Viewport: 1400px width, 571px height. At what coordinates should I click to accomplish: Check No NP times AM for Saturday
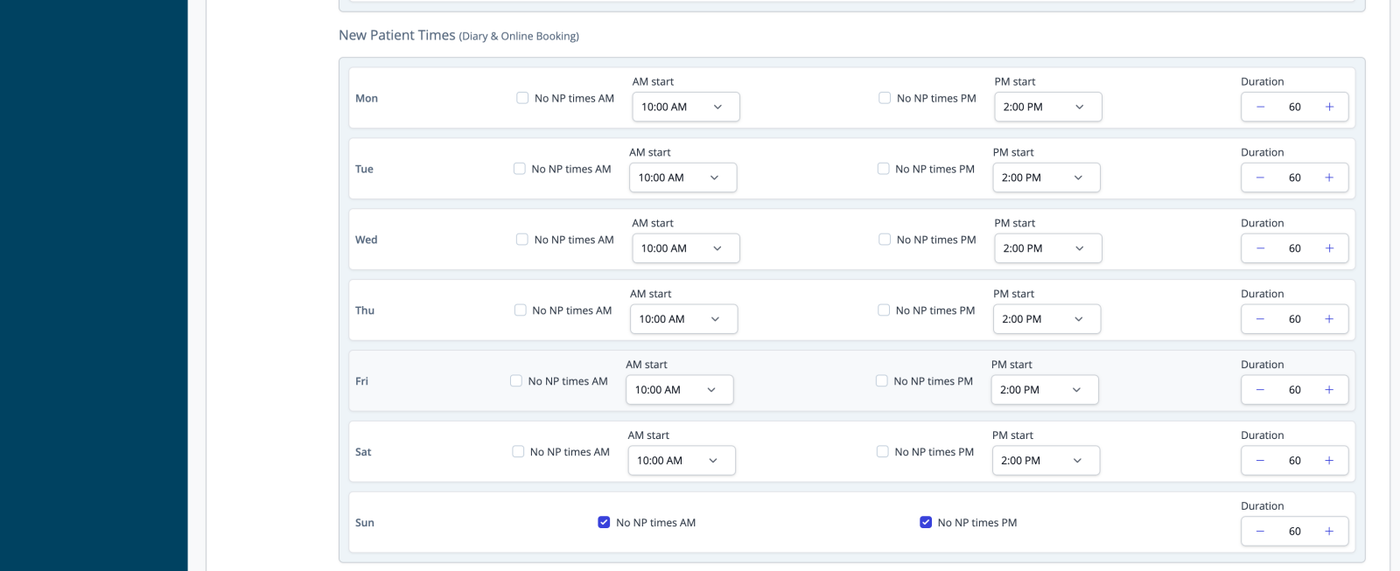coord(518,452)
